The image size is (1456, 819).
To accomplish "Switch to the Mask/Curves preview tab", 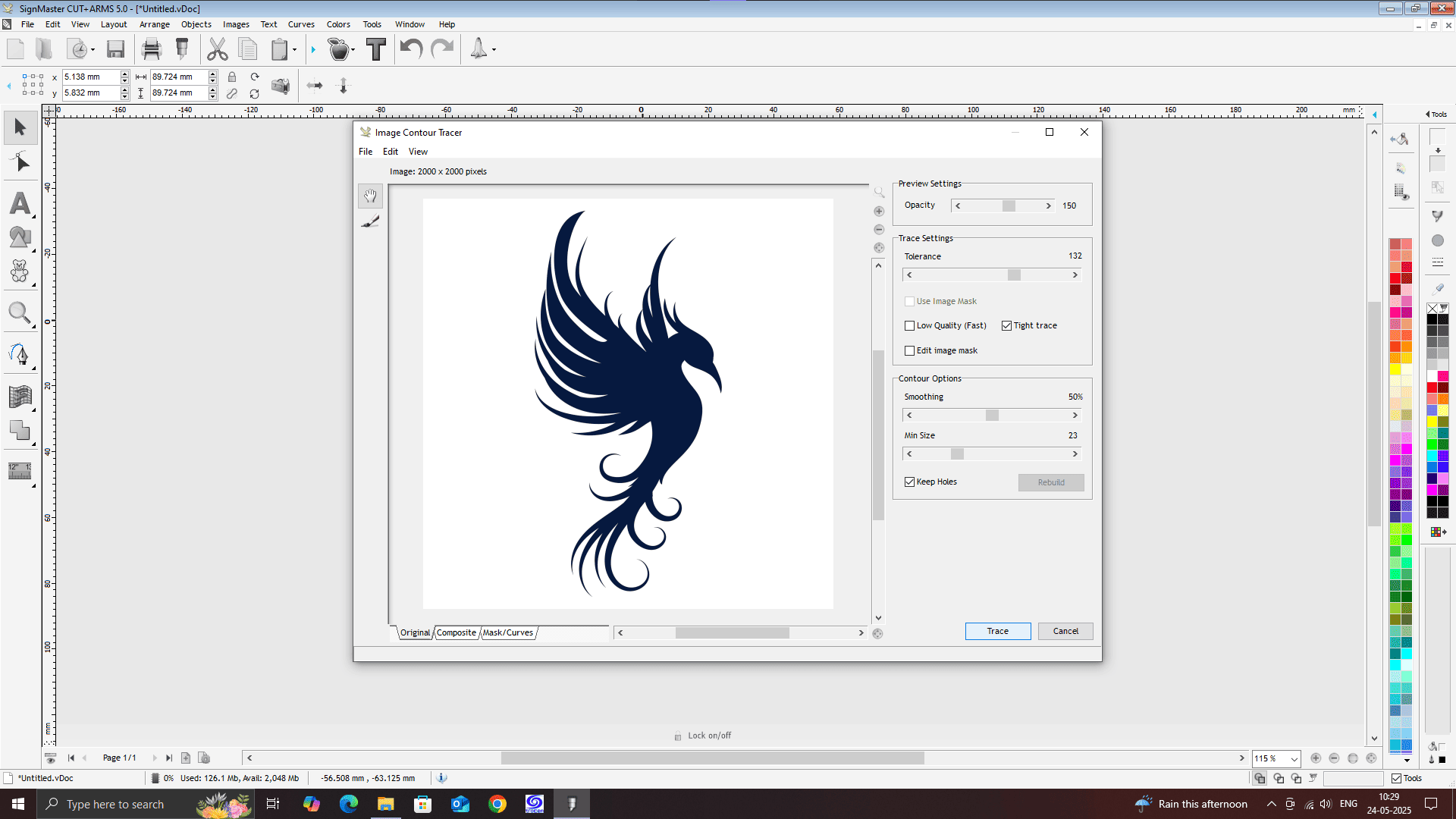I will (508, 633).
